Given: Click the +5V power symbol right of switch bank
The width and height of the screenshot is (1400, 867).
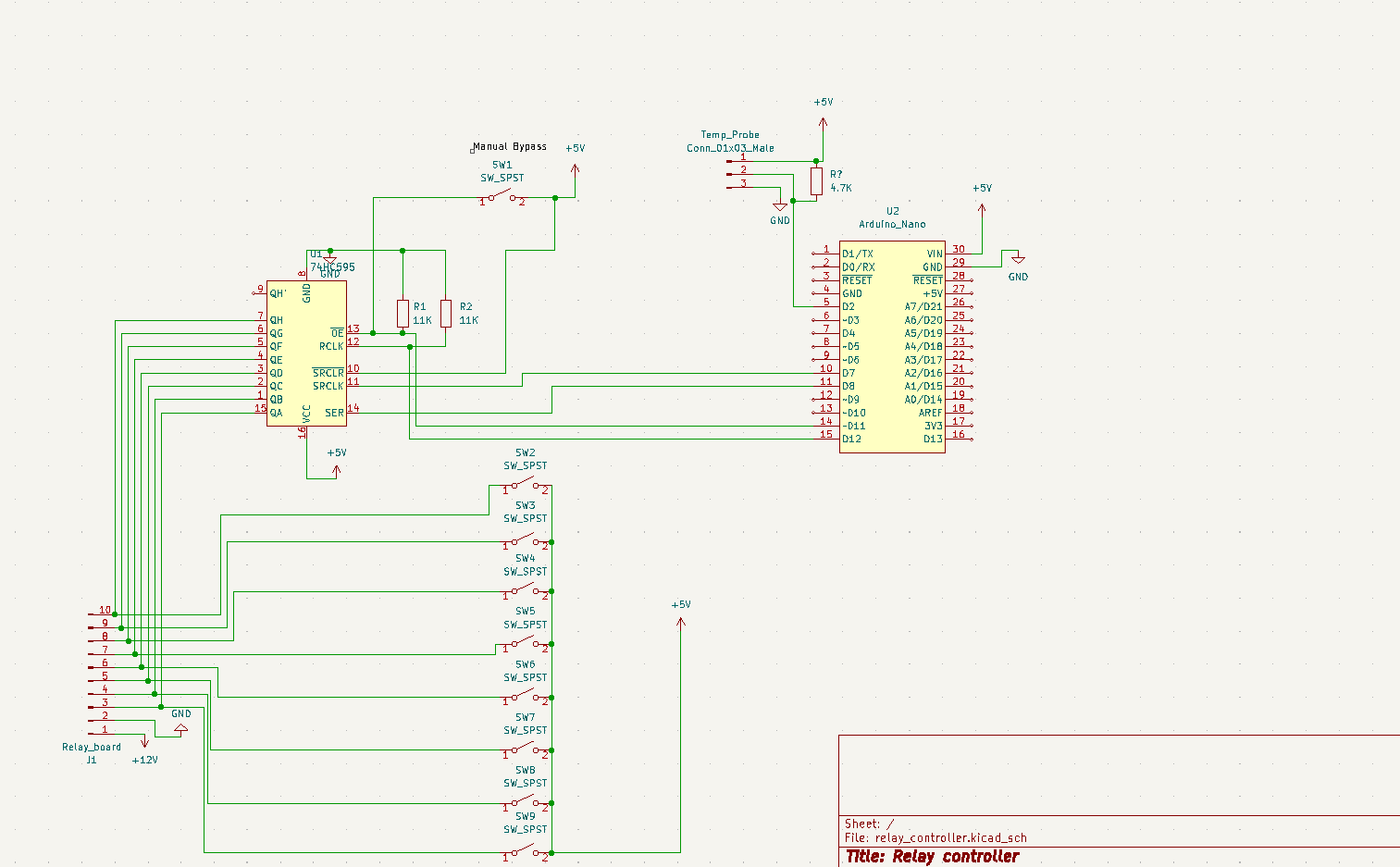Looking at the screenshot, I should point(680,624).
